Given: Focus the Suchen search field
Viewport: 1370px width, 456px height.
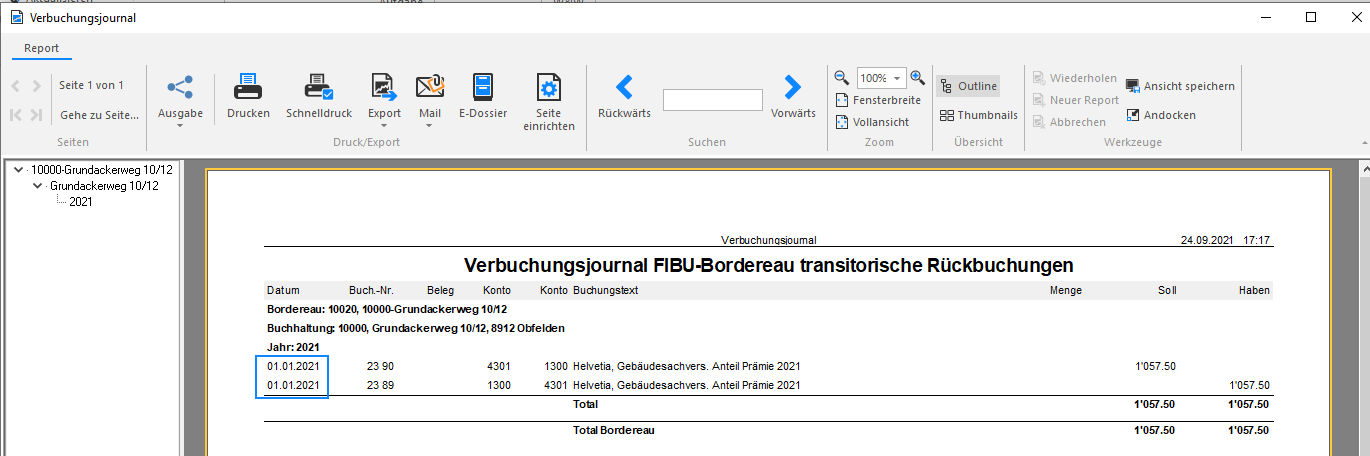Looking at the screenshot, I should (712, 100).
